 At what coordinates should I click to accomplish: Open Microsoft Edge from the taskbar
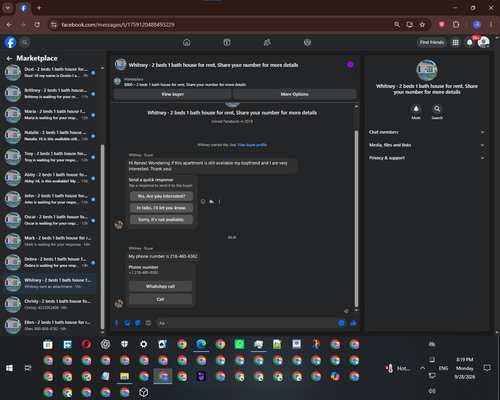(201, 344)
